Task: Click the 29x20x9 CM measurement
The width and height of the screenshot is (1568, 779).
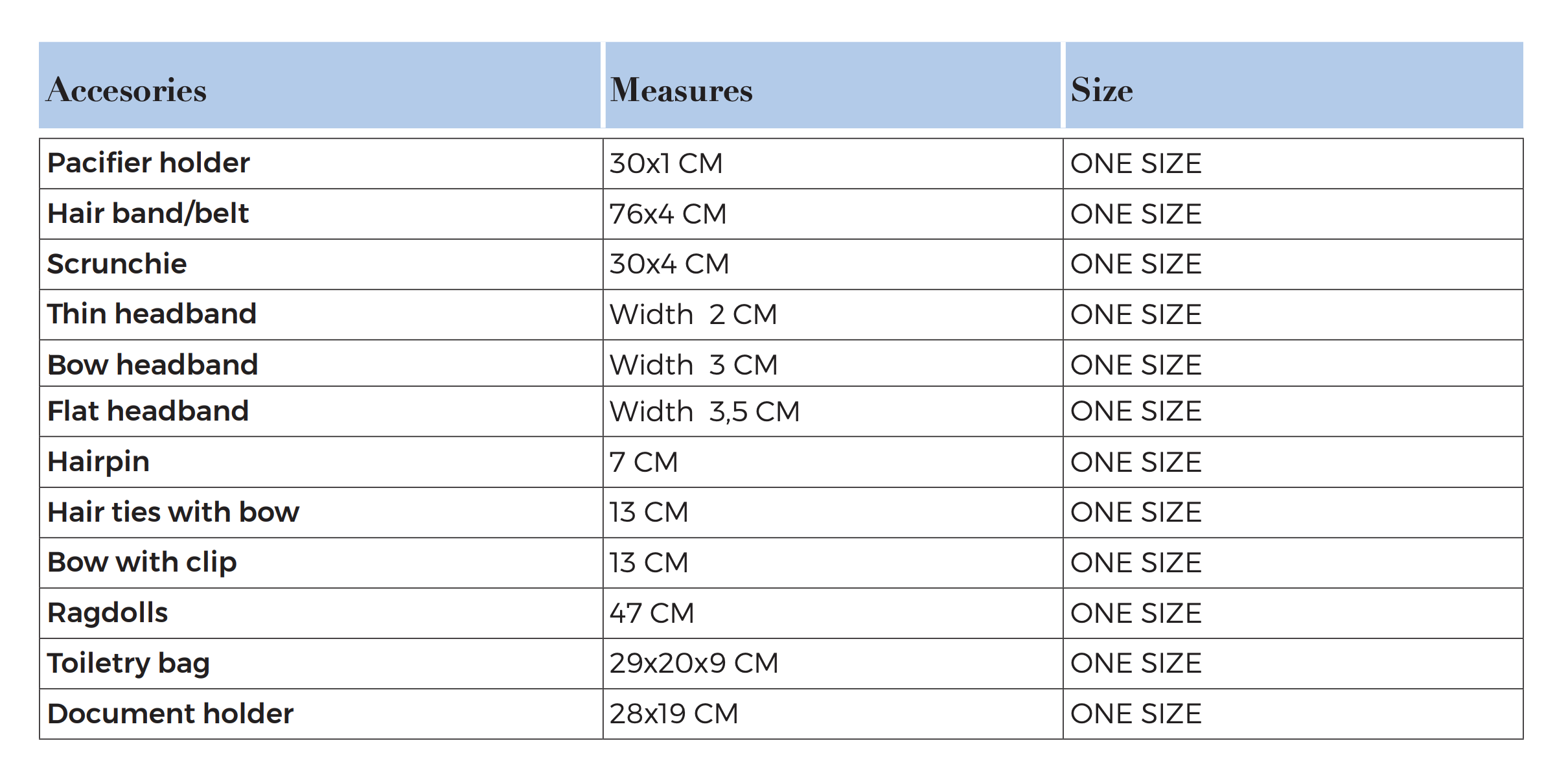Action: click(694, 663)
